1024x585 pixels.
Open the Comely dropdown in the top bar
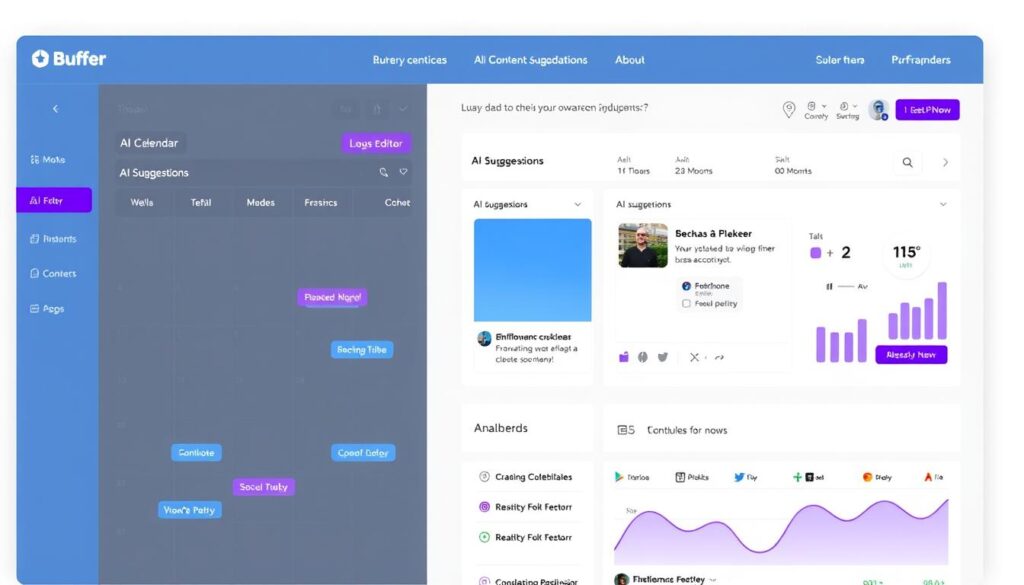(816, 111)
